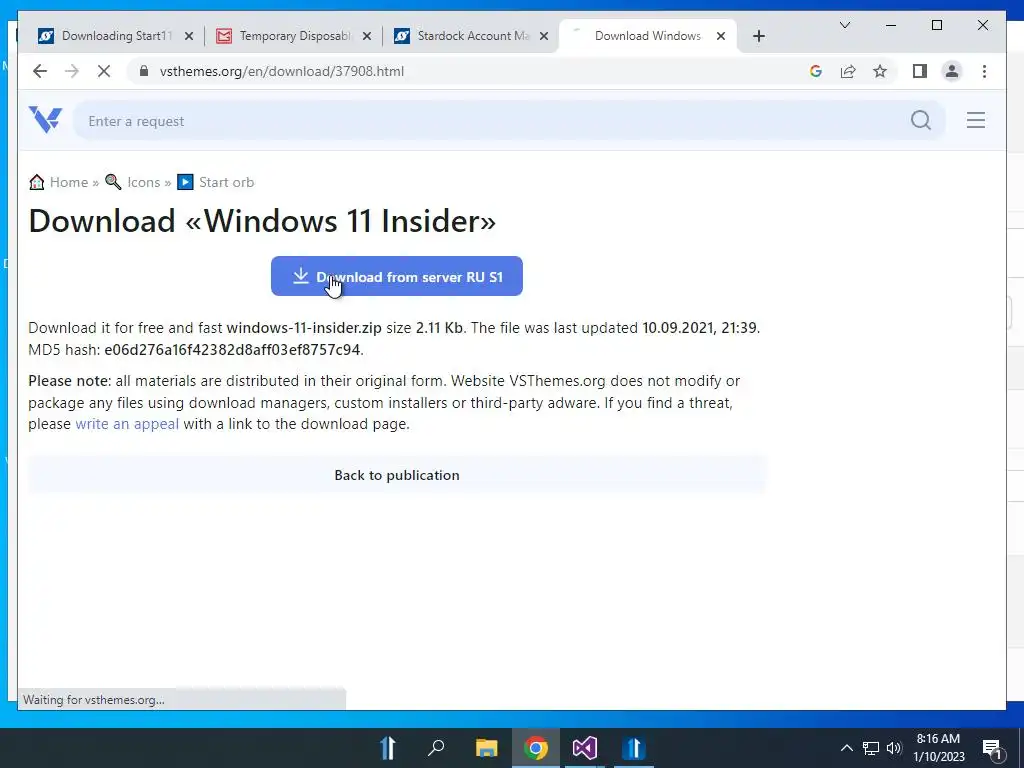
Task: Click the write an appeal link
Action: coord(127,424)
